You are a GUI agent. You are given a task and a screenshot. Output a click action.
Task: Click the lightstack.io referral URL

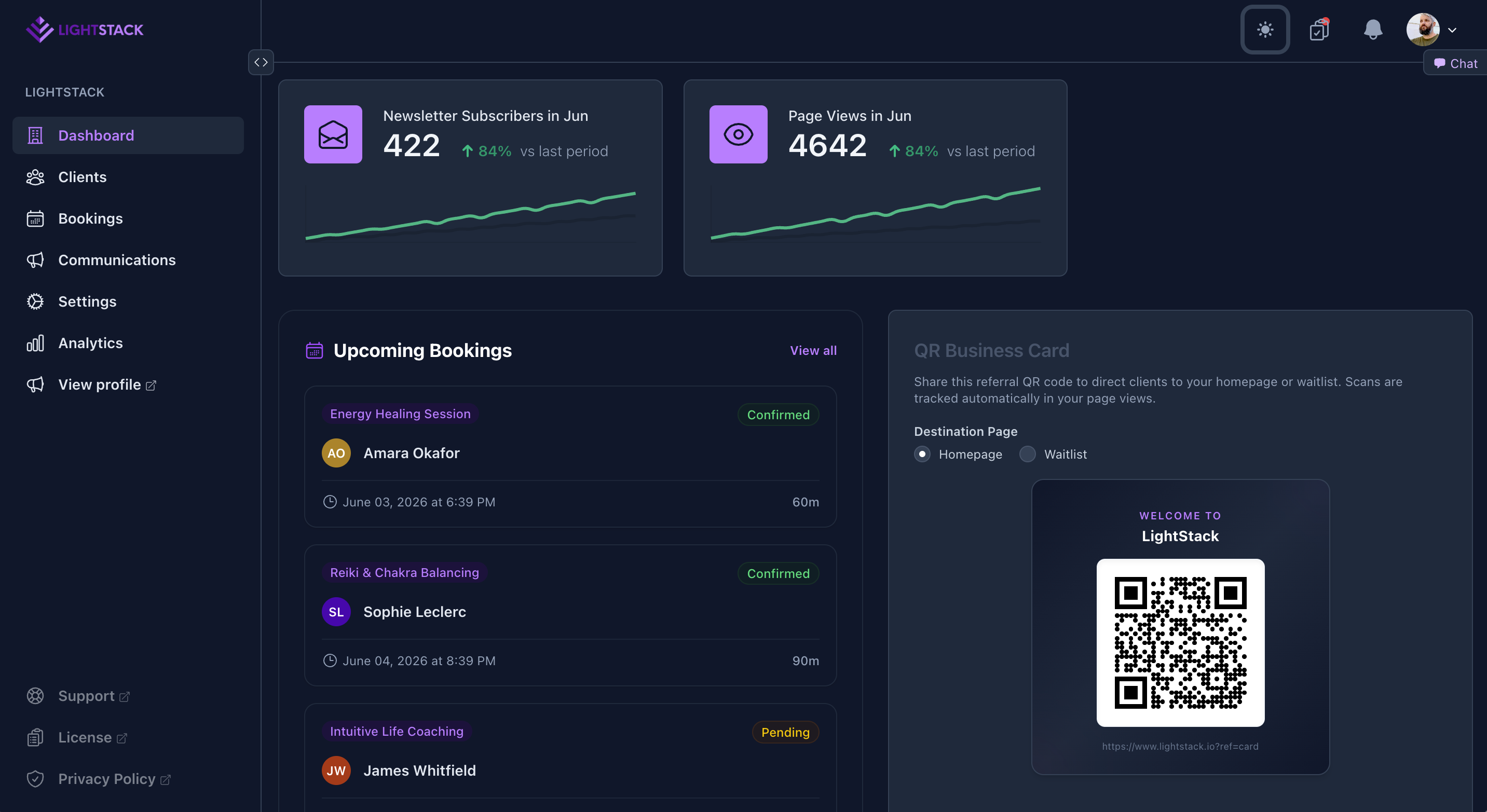point(1180,747)
